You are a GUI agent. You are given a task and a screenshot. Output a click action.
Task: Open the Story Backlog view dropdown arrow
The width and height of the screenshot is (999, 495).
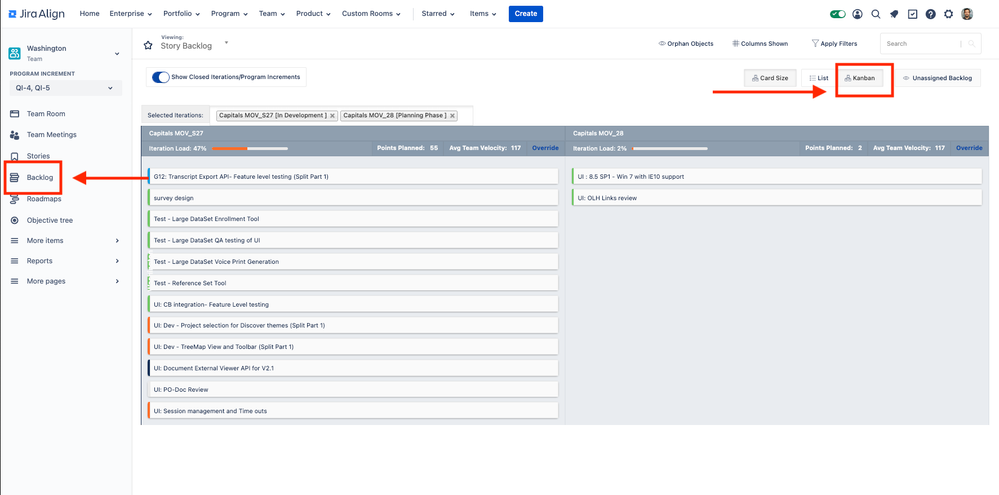pos(226,43)
